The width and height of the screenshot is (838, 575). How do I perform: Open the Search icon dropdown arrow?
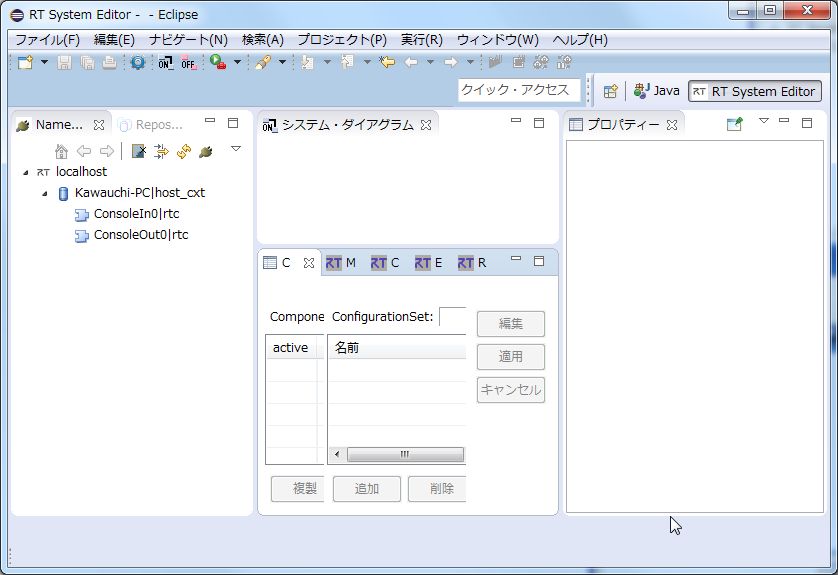click(x=282, y=63)
